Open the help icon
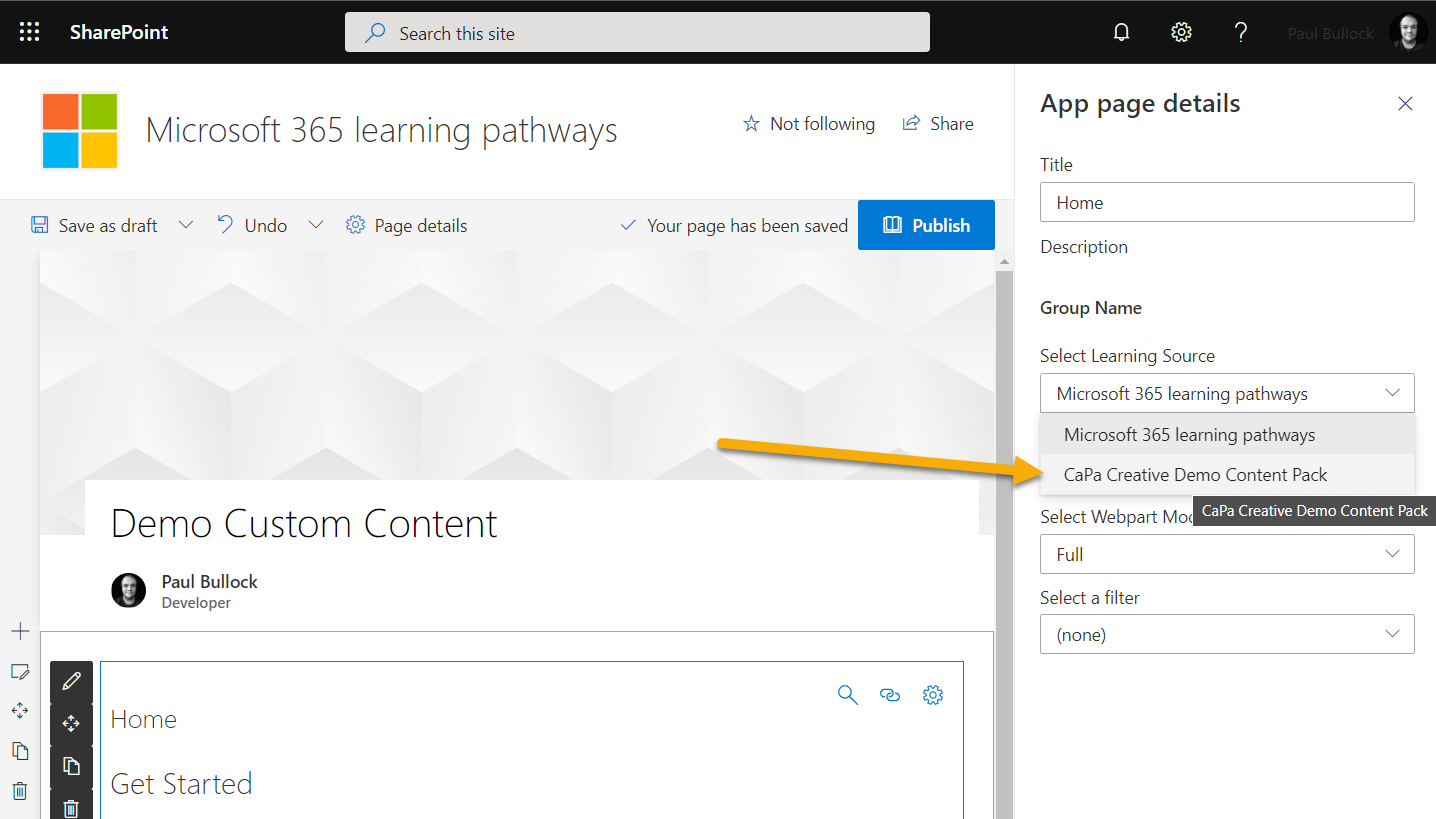Viewport: 1436px width, 819px height. pyautogui.click(x=1241, y=31)
